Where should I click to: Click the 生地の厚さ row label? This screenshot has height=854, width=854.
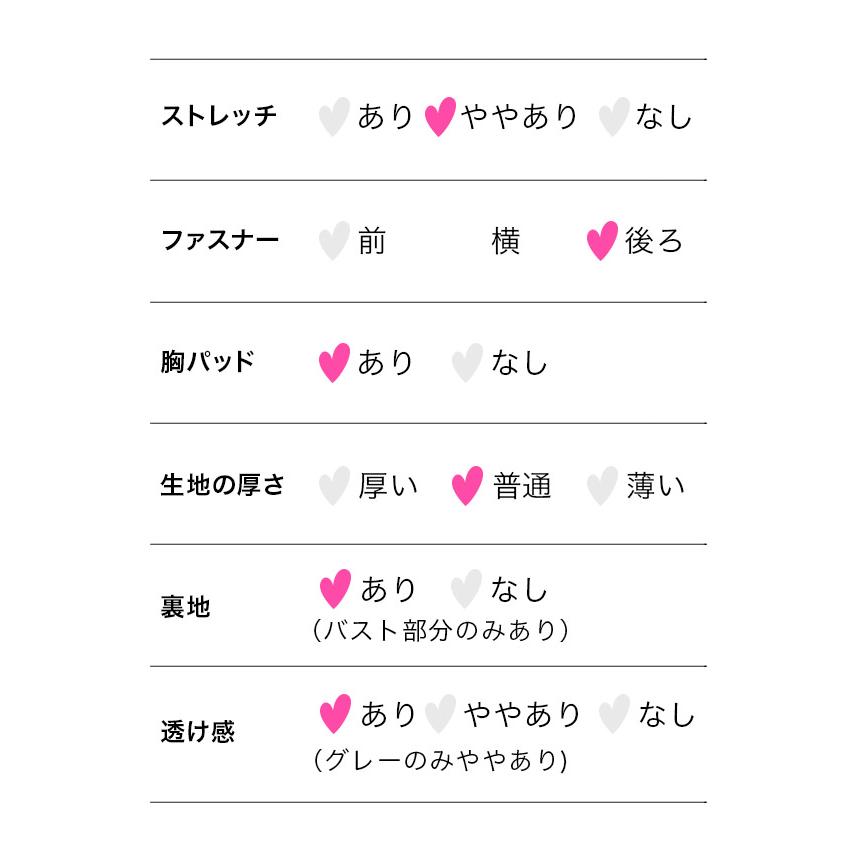(223, 486)
